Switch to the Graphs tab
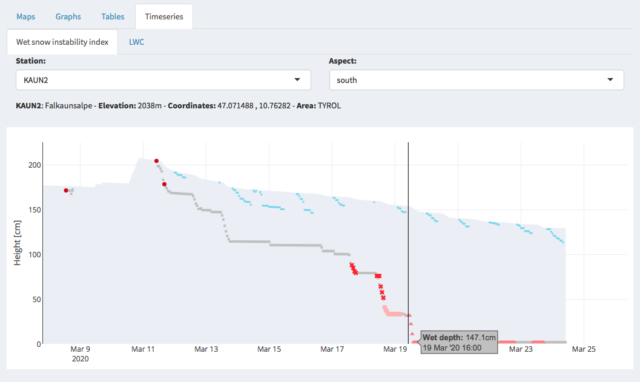Viewport: 640px width, 382px height. point(68,17)
